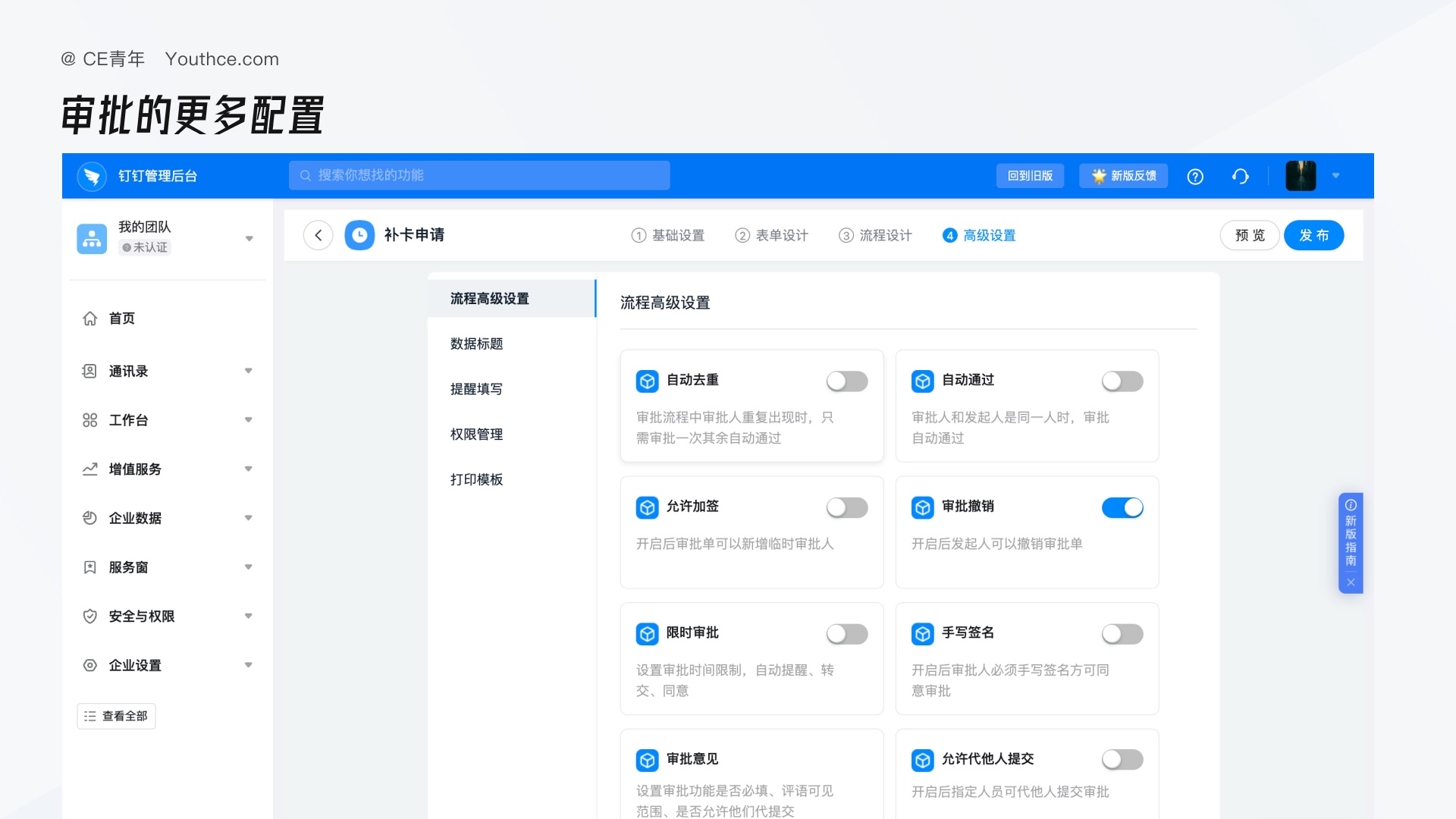Click the 增值服务 chart icon
This screenshot has height=819, width=1456.
point(89,469)
